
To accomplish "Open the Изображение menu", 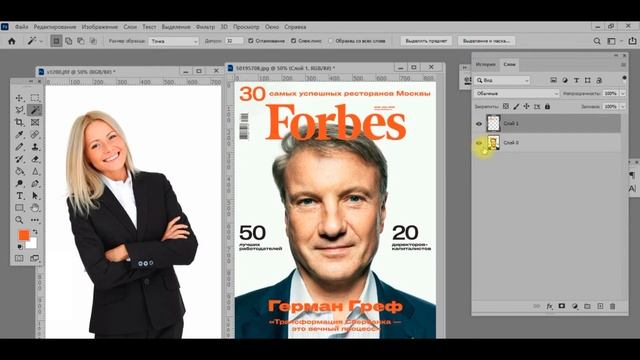I will [x=100, y=27].
